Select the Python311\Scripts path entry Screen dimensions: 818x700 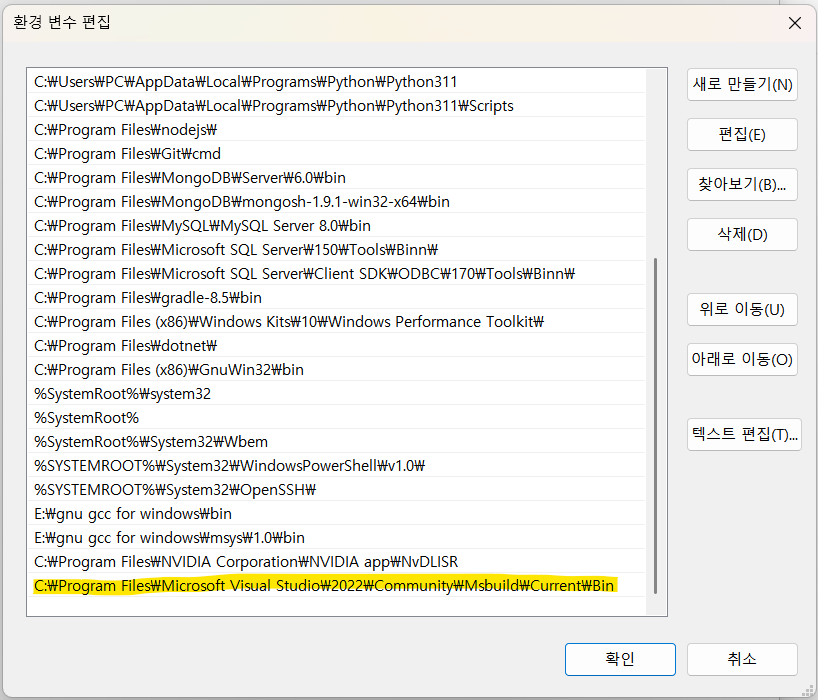pos(336,106)
